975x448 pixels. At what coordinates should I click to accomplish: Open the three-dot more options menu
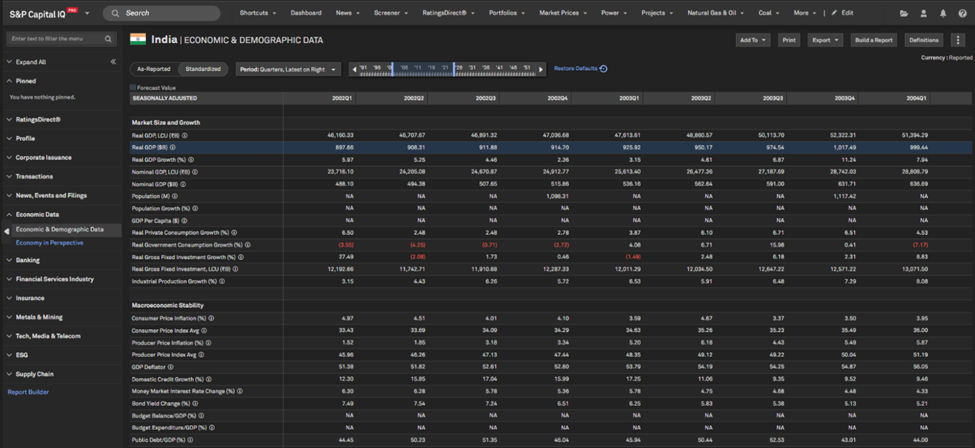tap(957, 40)
